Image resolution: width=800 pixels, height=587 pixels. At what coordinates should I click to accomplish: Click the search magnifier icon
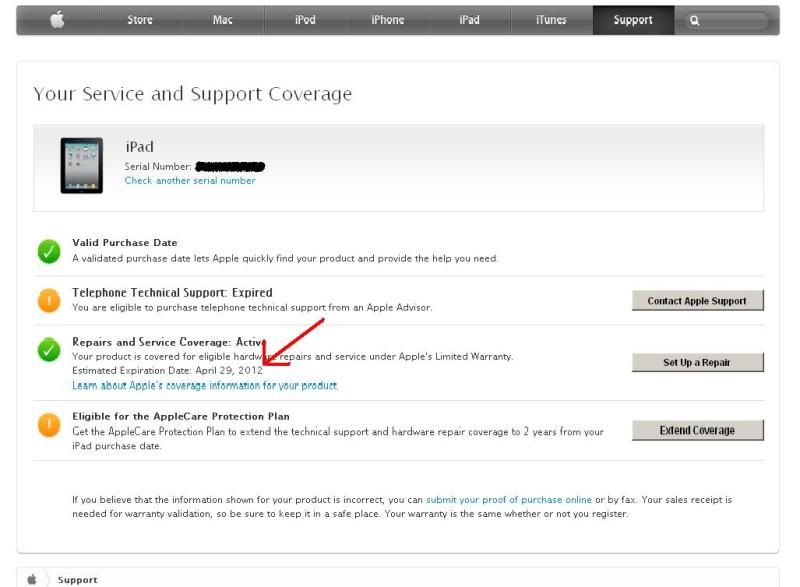pos(694,20)
